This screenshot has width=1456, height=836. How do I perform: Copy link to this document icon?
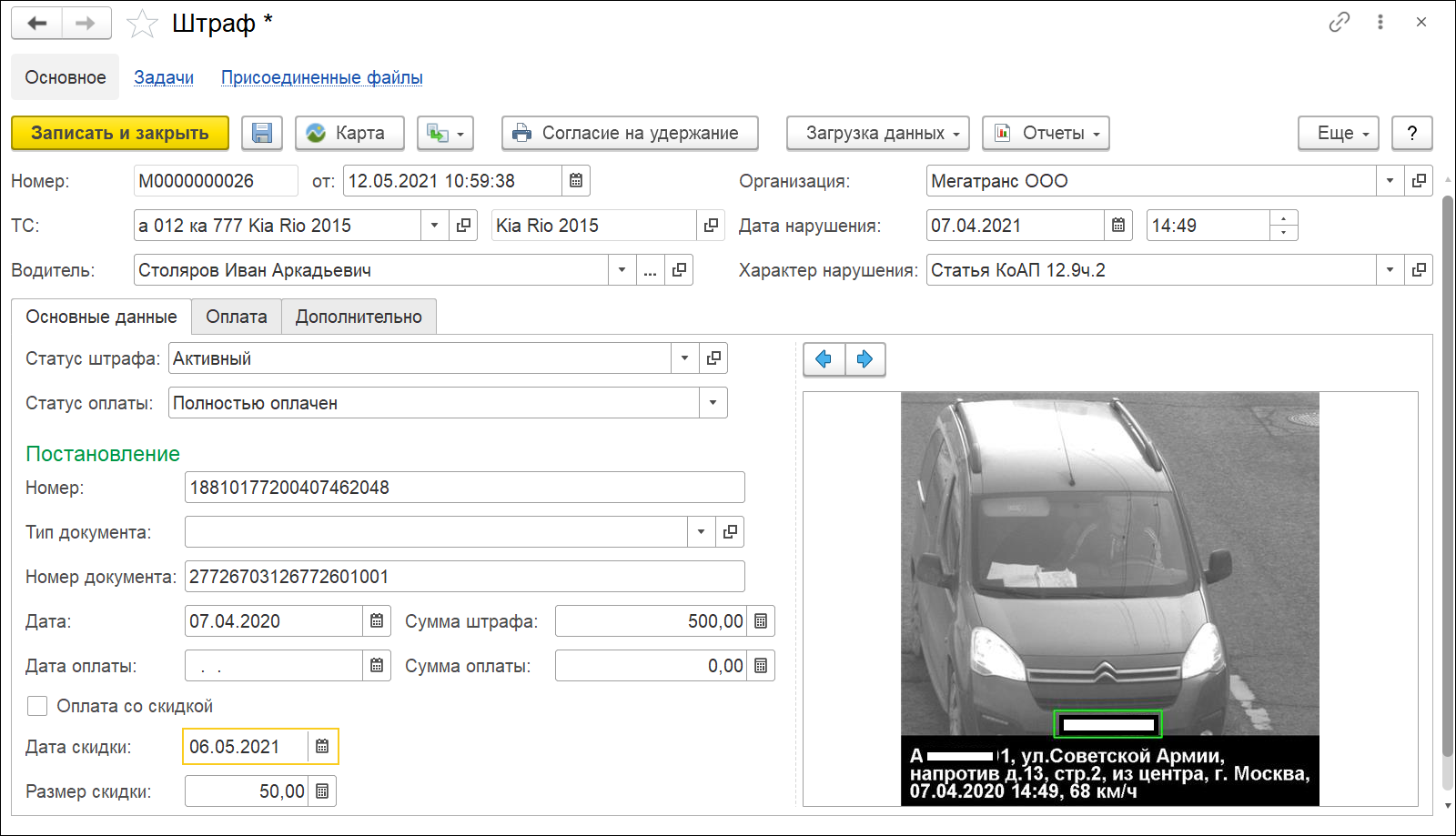click(1339, 23)
